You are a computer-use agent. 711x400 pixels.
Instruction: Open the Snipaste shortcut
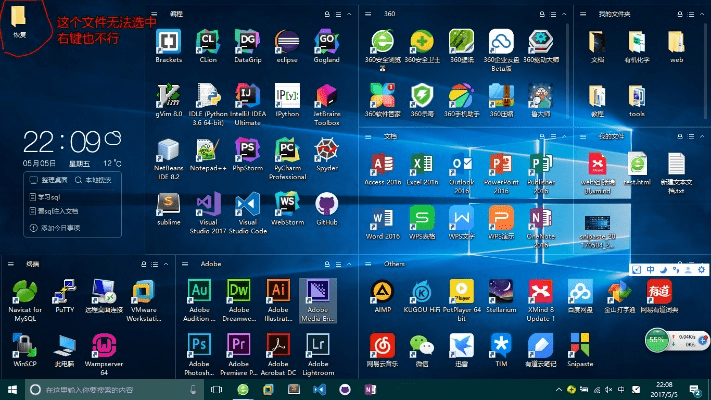(582, 345)
